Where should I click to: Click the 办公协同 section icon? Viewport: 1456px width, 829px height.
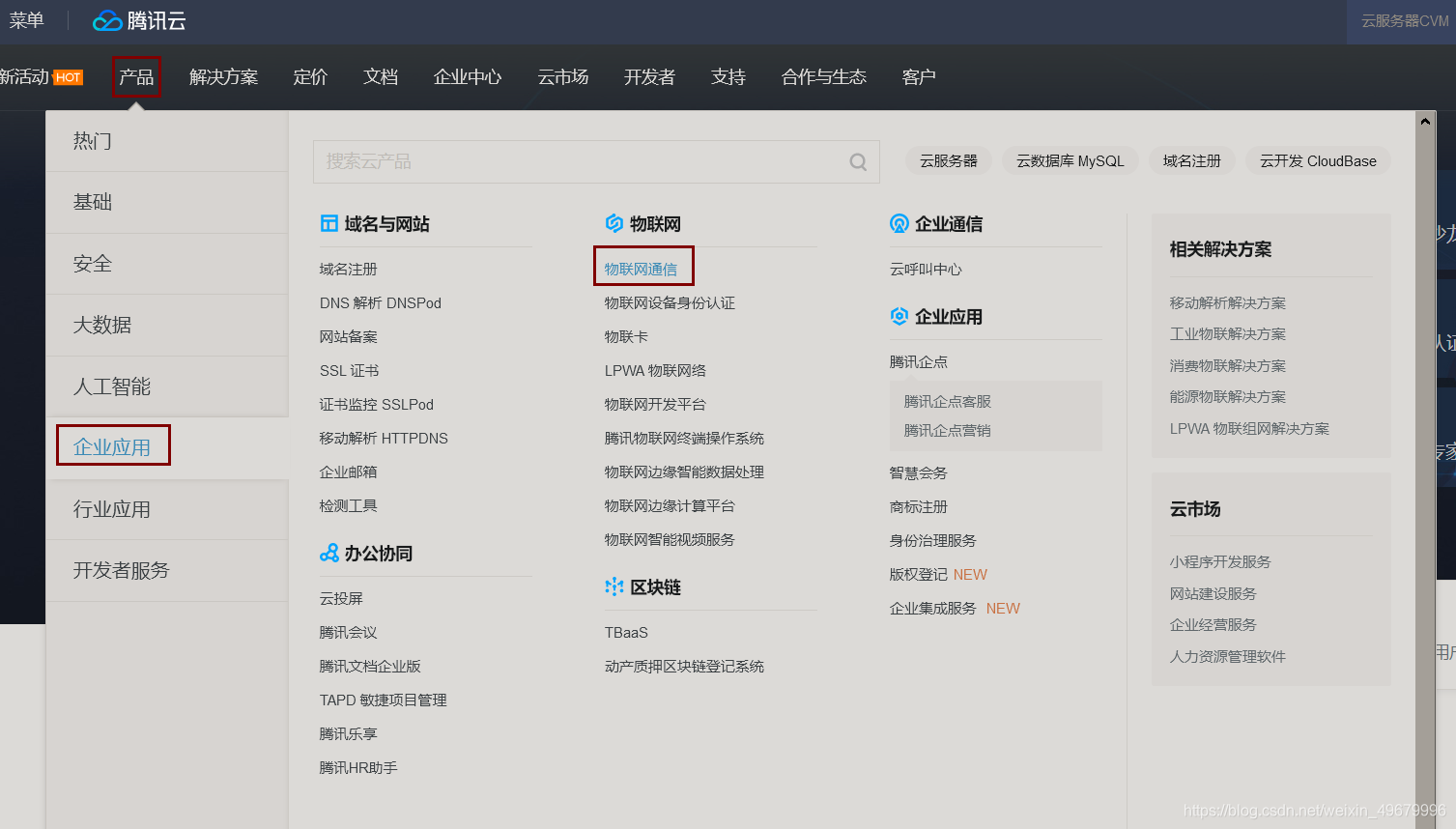click(329, 553)
